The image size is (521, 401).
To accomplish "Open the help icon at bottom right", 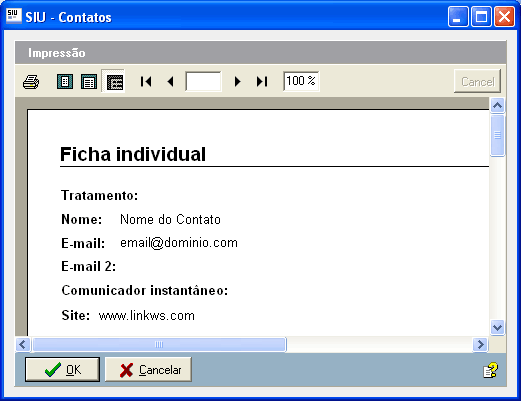I will [x=490, y=370].
